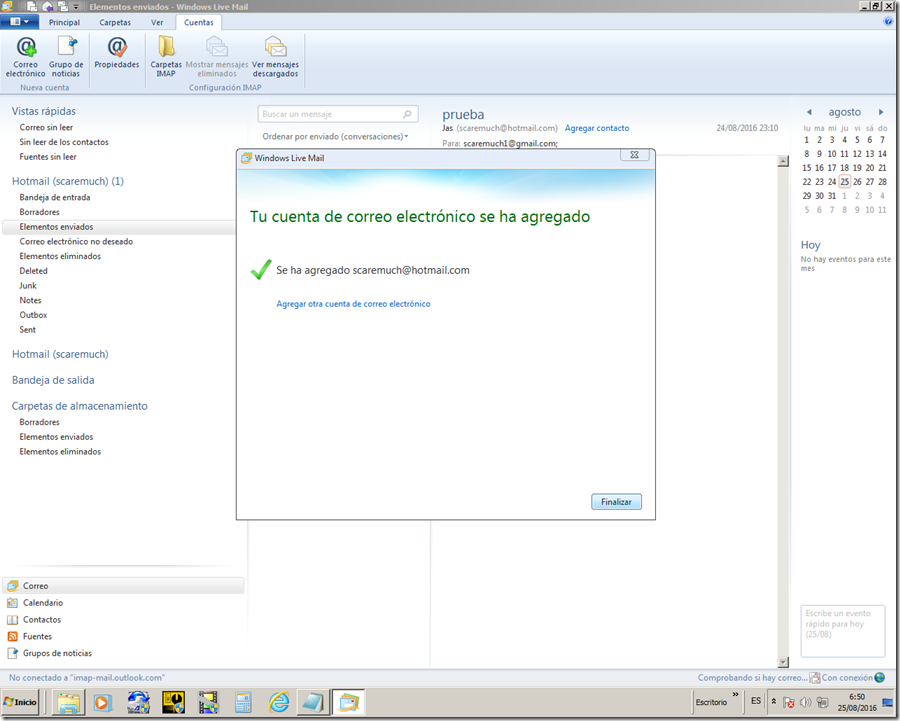Click the Agregar contacto link

coord(596,128)
